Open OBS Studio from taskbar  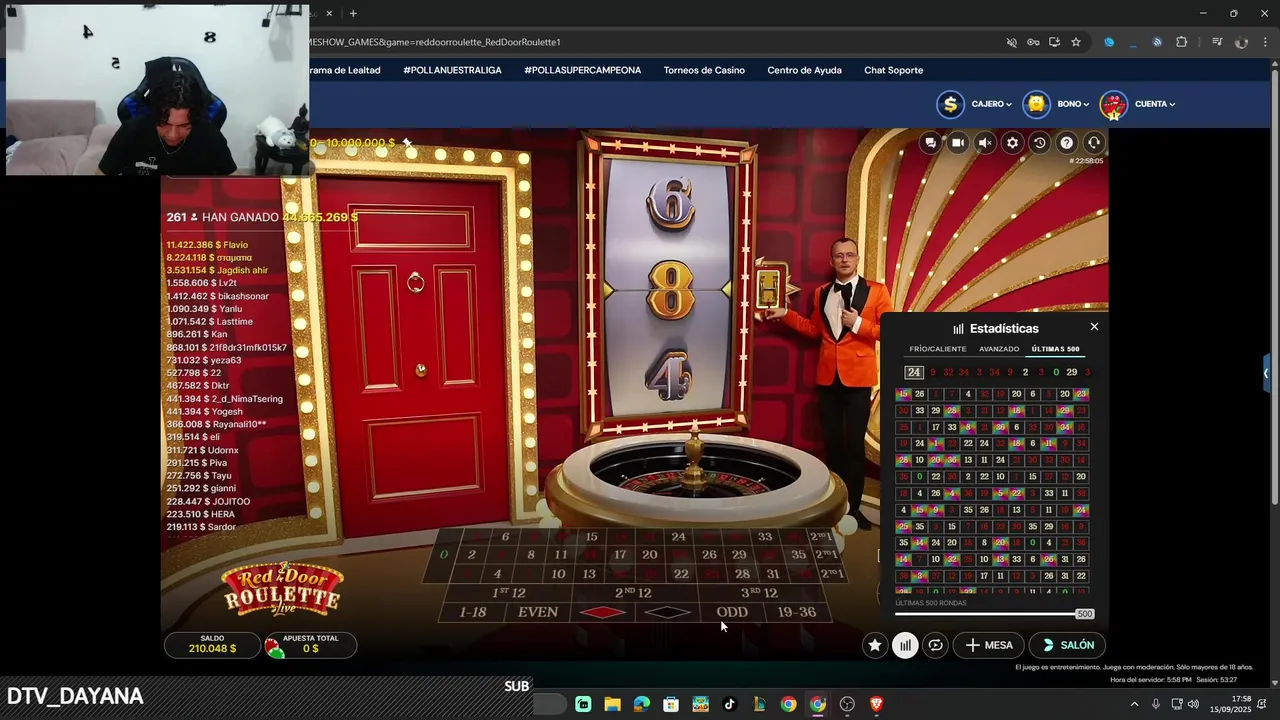point(847,704)
